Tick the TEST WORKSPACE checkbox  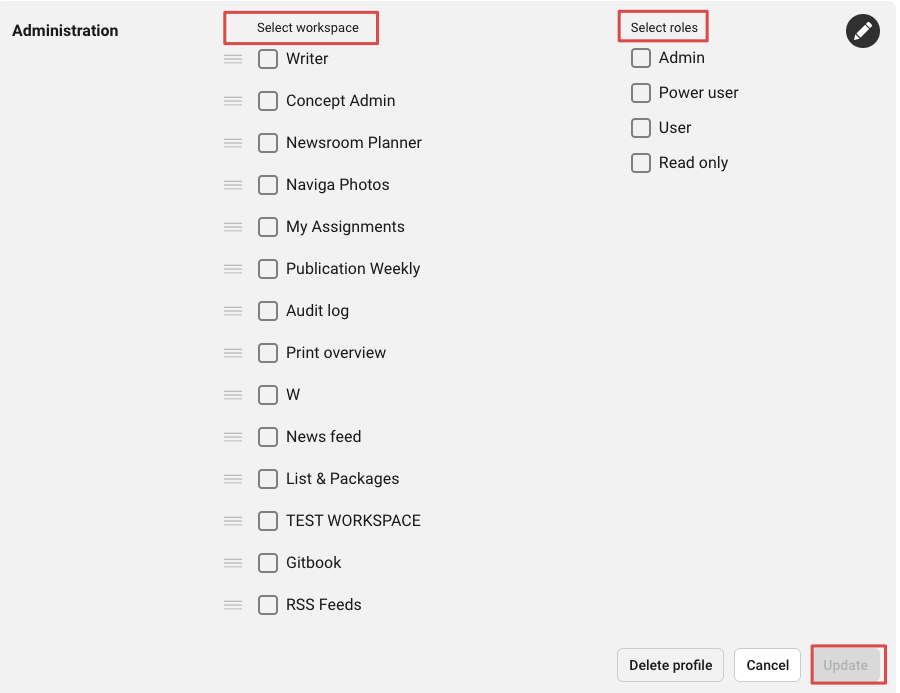[x=268, y=521]
